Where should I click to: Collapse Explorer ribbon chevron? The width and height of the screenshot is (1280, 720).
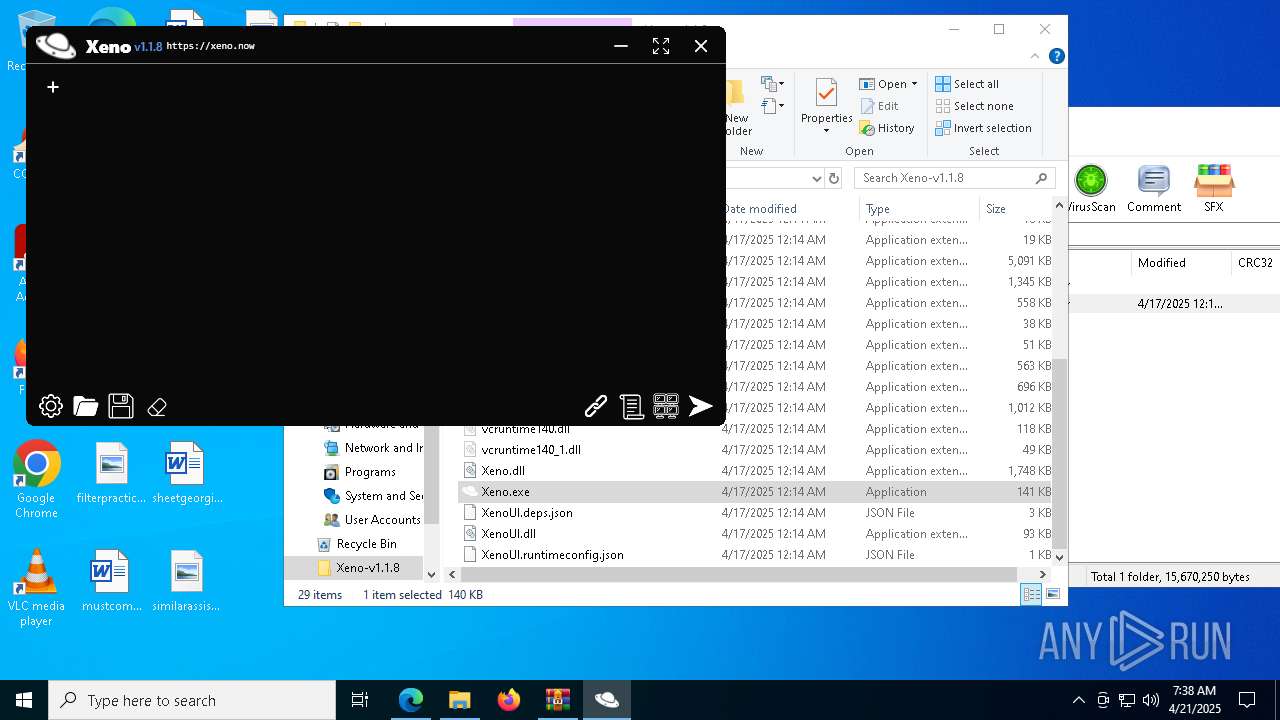click(1035, 56)
